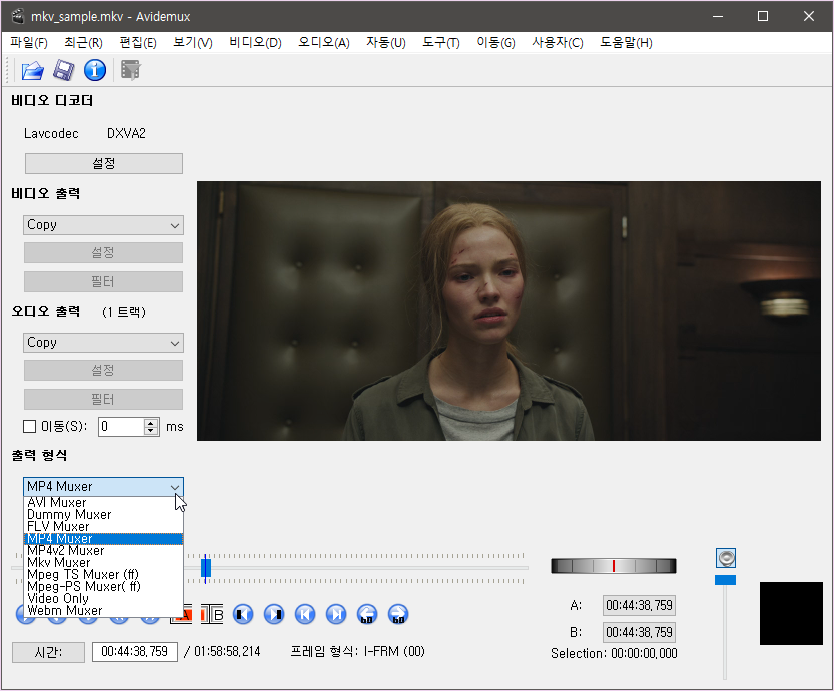
Task: Open the 도구(T) tools menu
Action: click(441, 43)
